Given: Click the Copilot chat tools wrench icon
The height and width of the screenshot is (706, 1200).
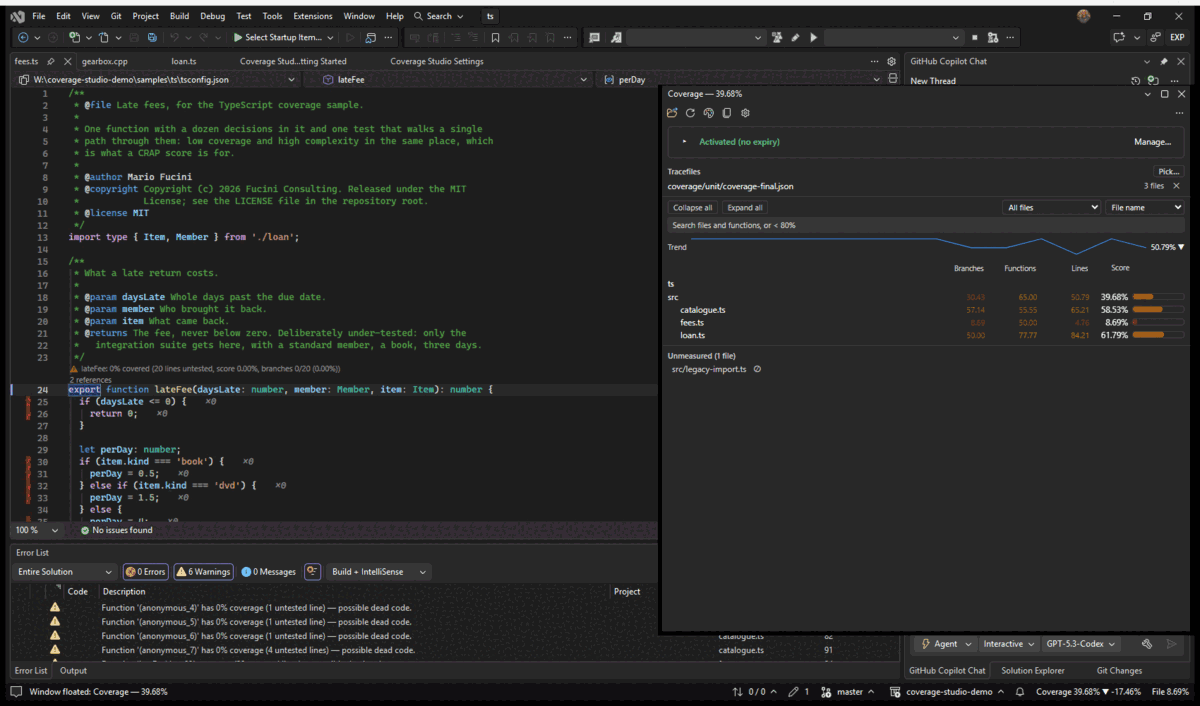Looking at the screenshot, I should click(1147, 644).
